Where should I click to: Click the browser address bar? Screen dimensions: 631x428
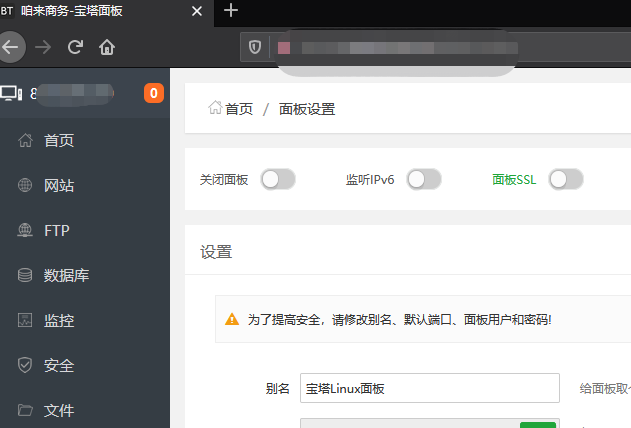435,47
